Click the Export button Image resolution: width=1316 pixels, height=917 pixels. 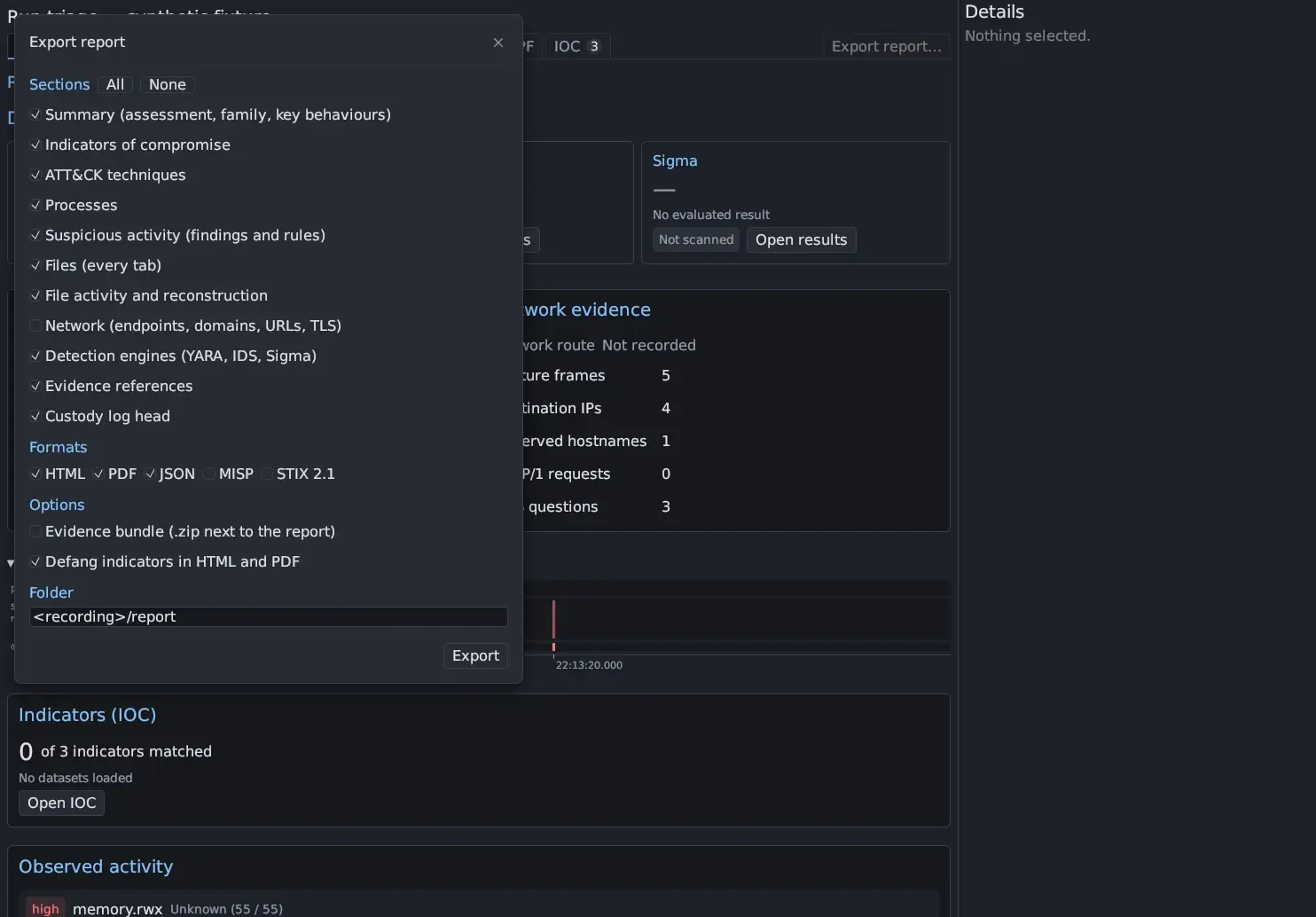click(475, 655)
